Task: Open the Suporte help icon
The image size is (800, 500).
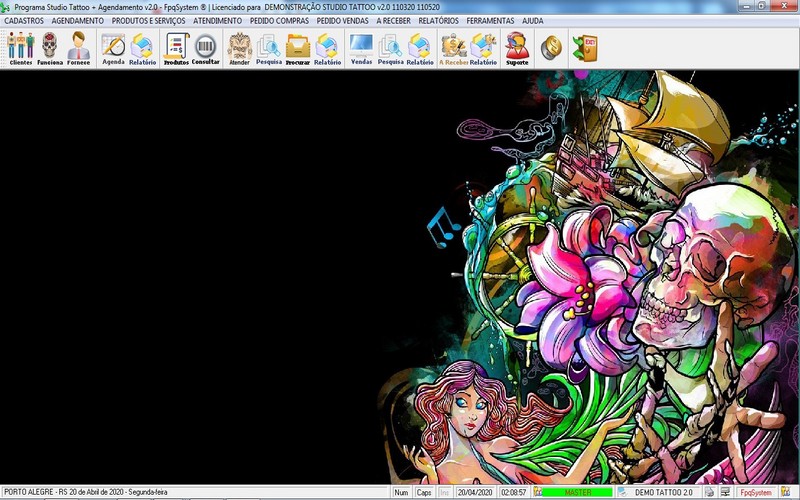Action: point(517,47)
